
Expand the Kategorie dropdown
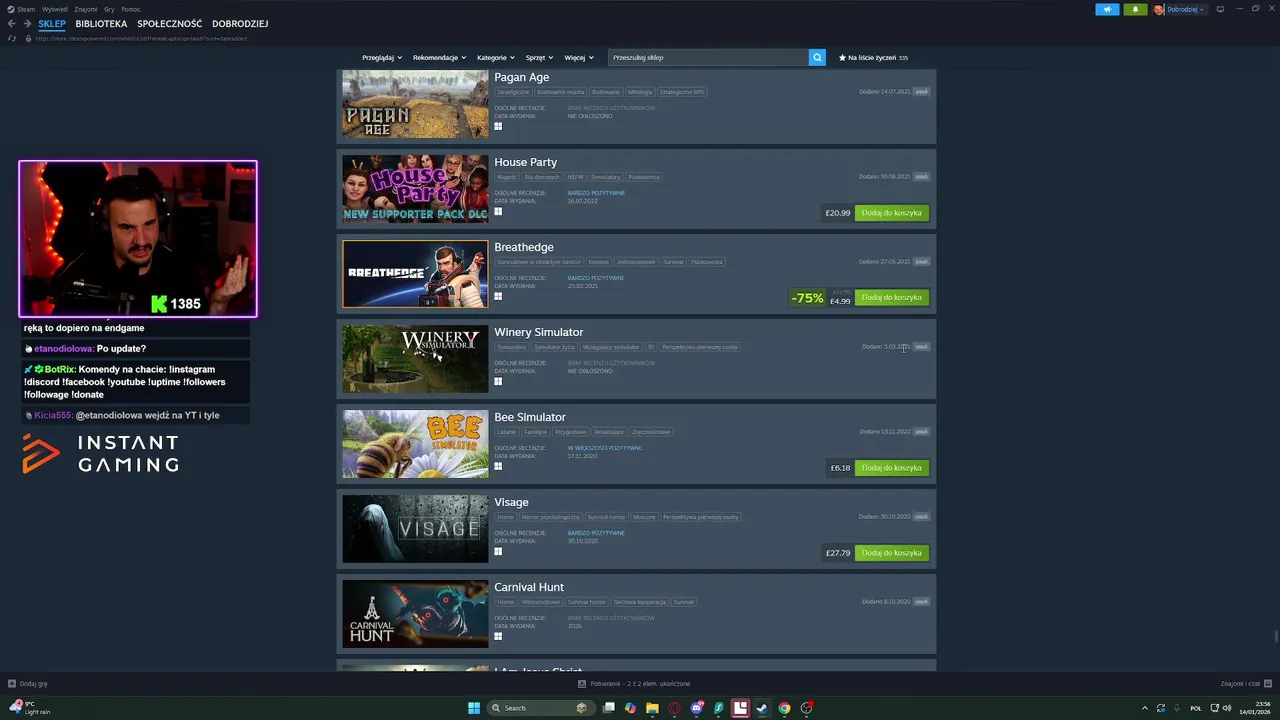point(496,58)
